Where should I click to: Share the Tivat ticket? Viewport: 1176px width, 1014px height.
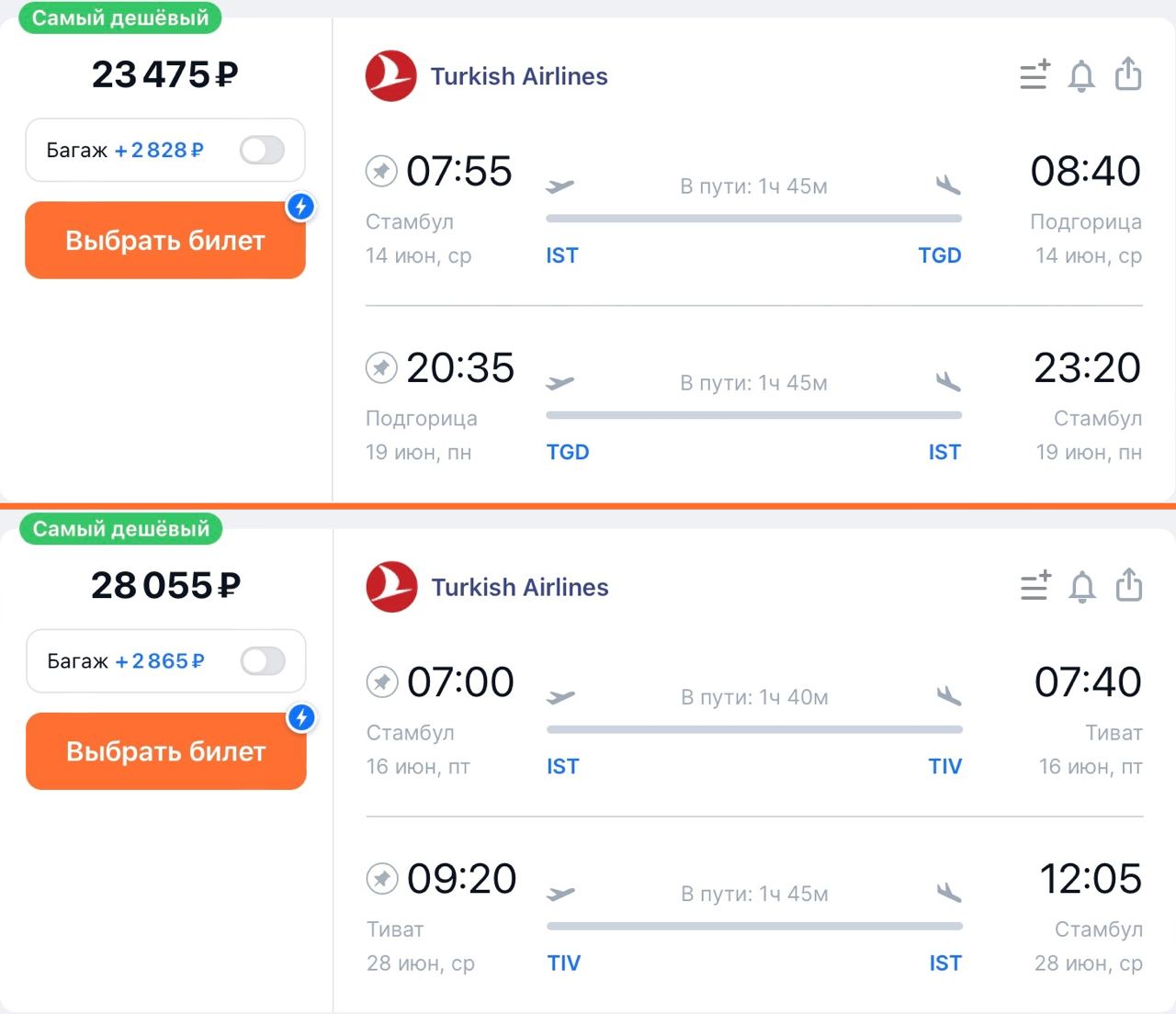1129,585
